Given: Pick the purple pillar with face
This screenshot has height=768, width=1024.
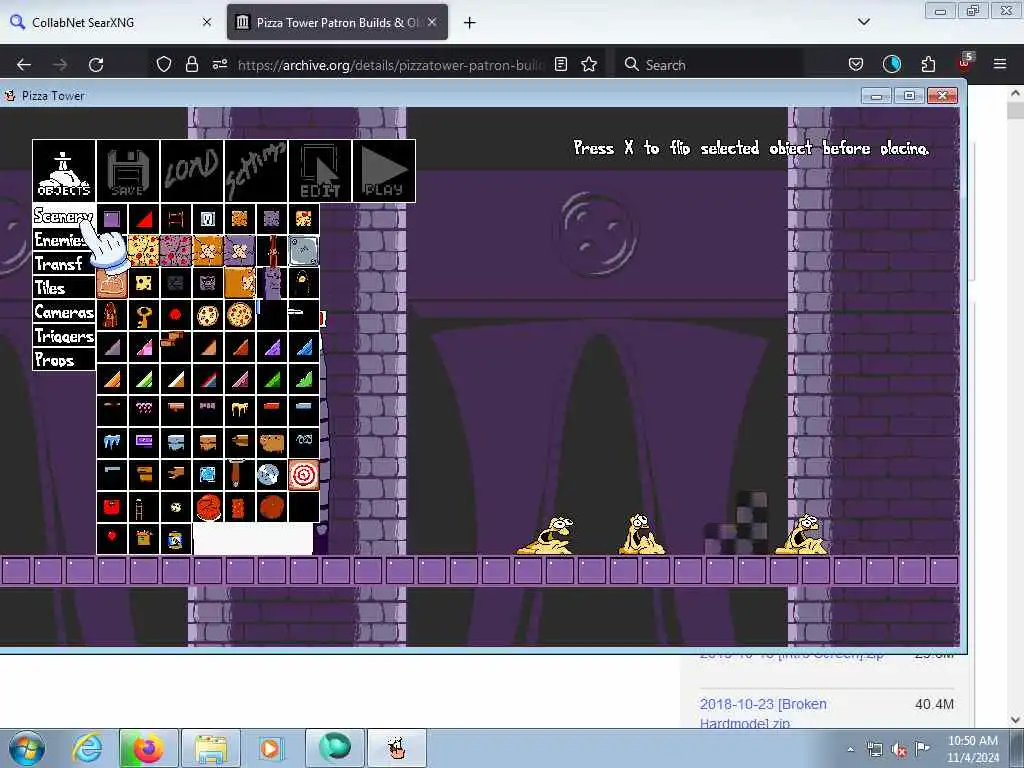Looking at the screenshot, I should (x=272, y=283).
